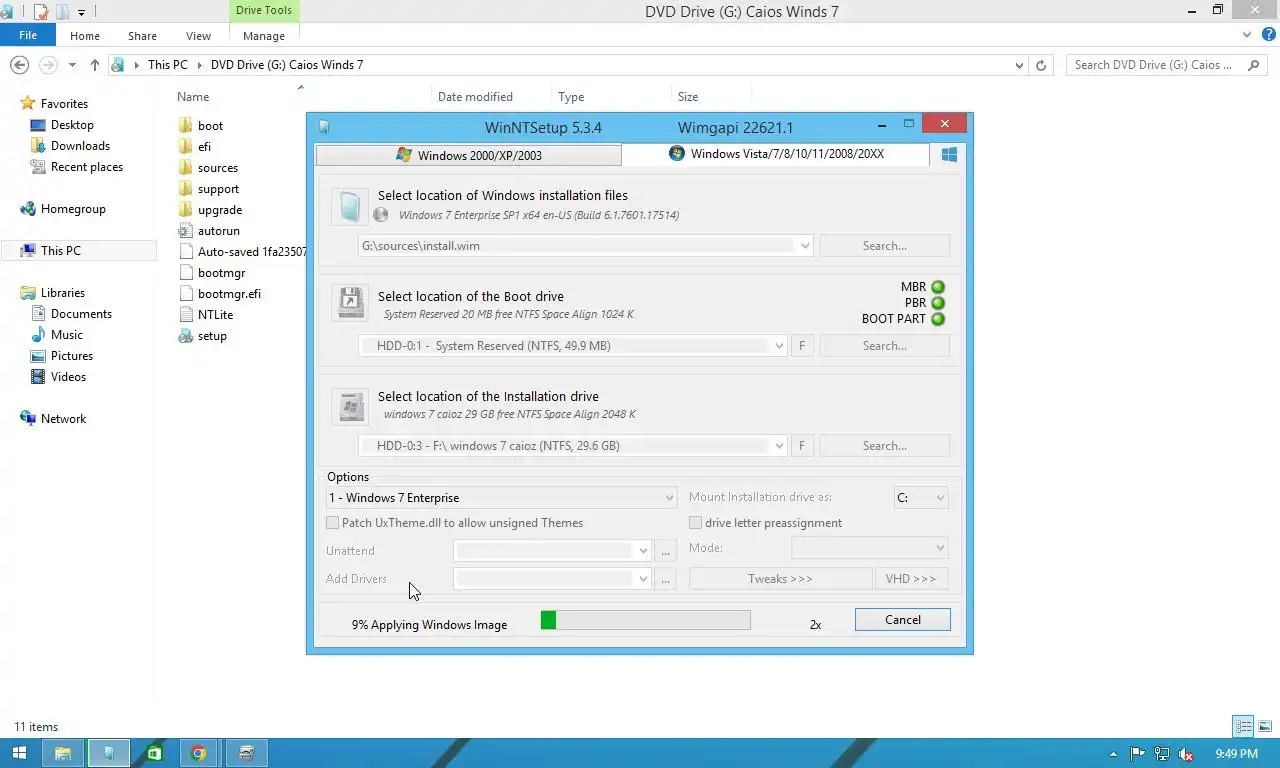The height and width of the screenshot is (768, 1280).
Task: Open the Share ribbon tab
Action: pos(142,35)
